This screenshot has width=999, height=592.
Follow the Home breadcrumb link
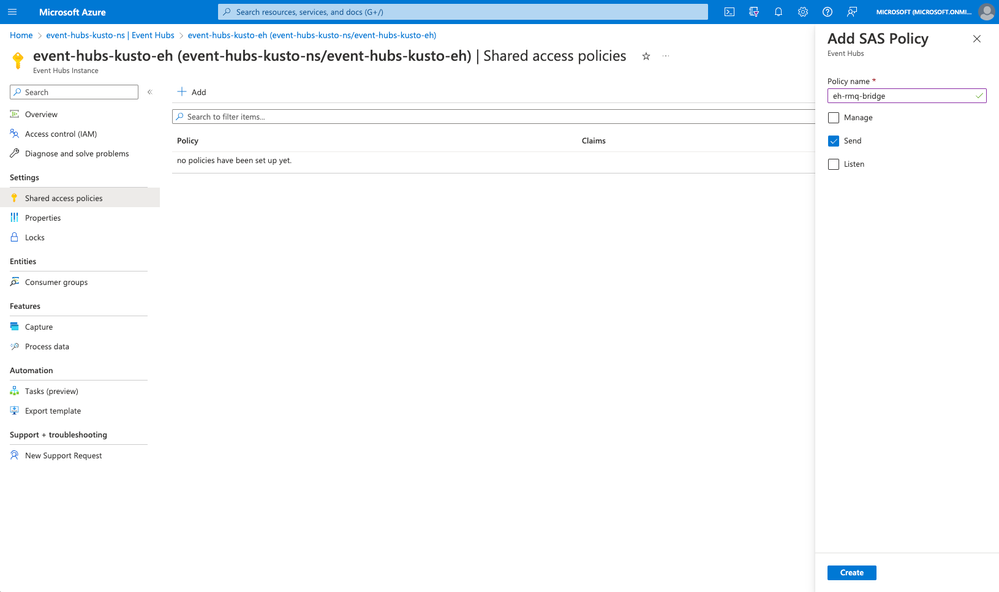pos(21,35)
